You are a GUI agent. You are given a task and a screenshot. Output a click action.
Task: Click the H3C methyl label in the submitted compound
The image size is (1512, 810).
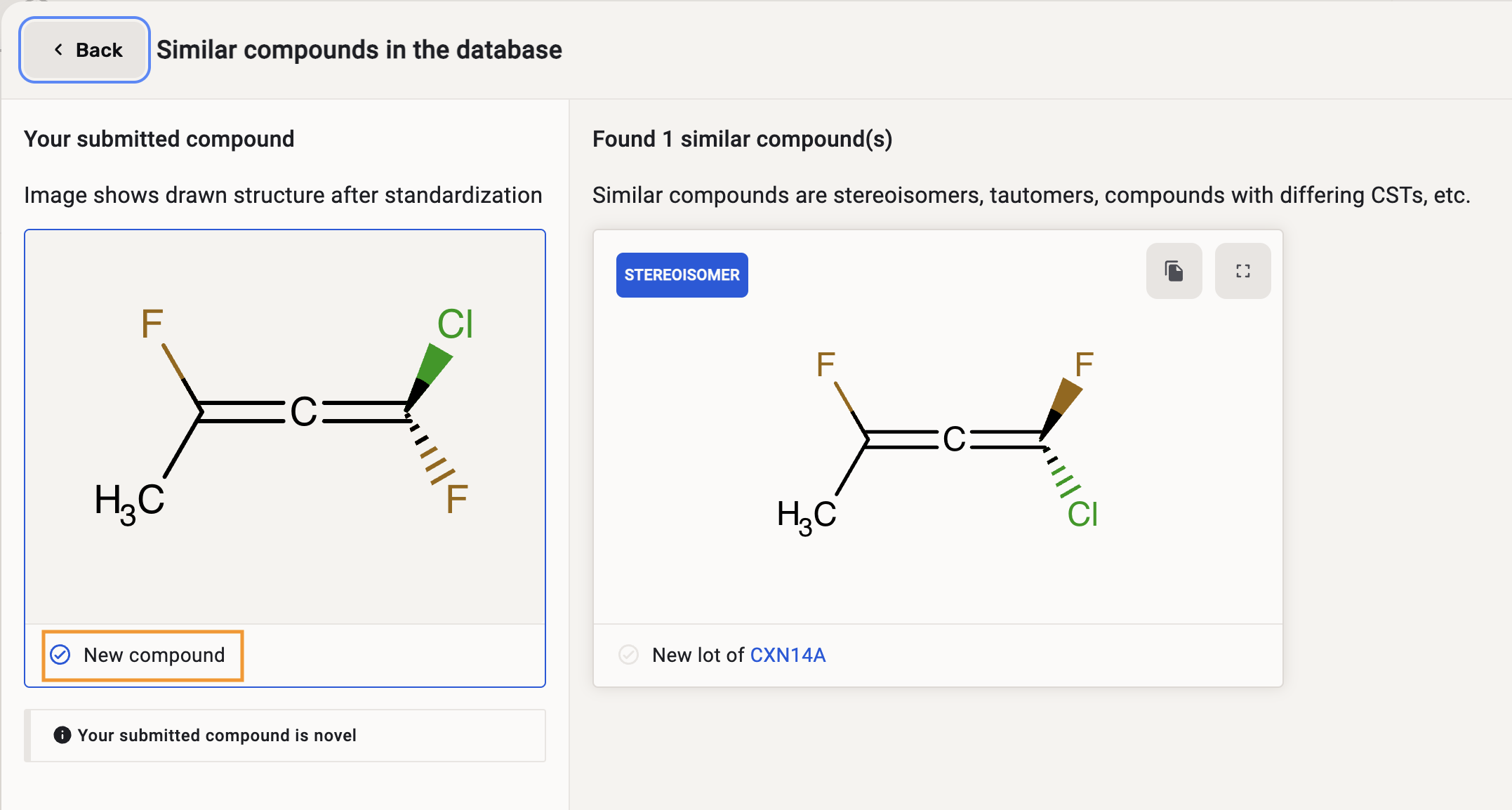click(130, 502)
